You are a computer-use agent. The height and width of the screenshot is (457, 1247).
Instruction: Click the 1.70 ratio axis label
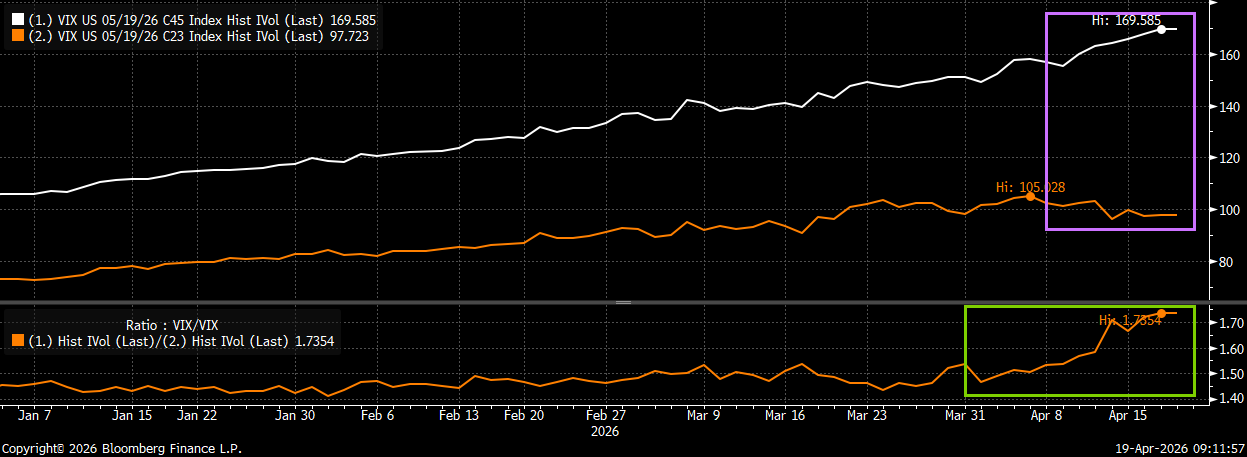[1231, 324]
